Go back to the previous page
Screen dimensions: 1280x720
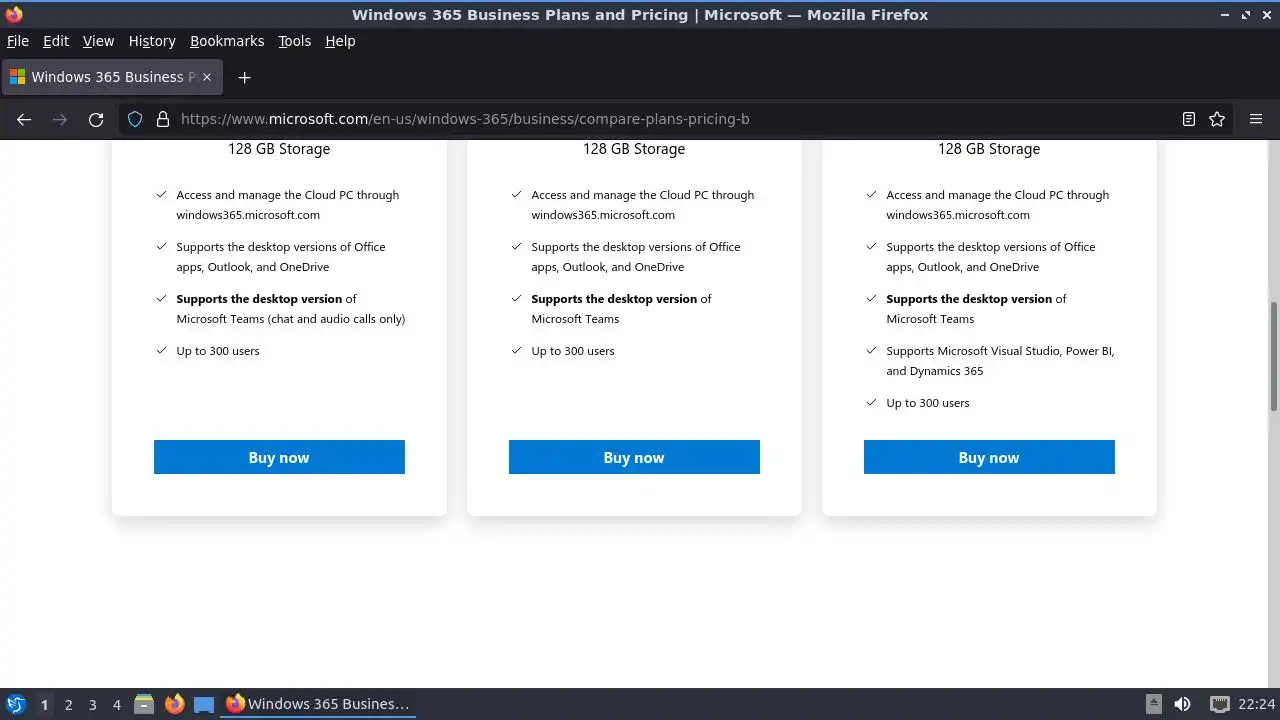click(x=24, y=119)
